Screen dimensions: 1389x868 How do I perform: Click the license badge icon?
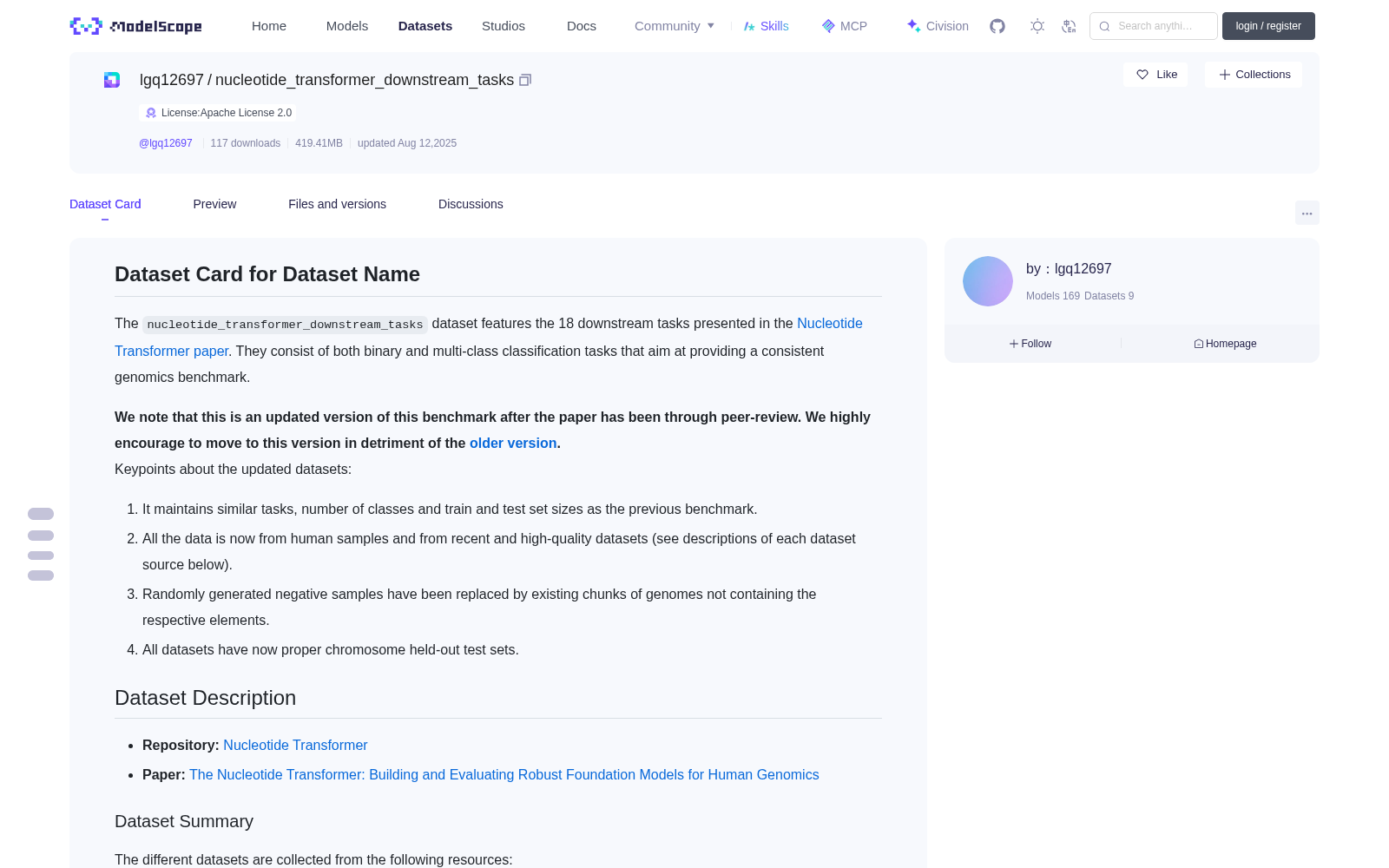pos(151,113)
